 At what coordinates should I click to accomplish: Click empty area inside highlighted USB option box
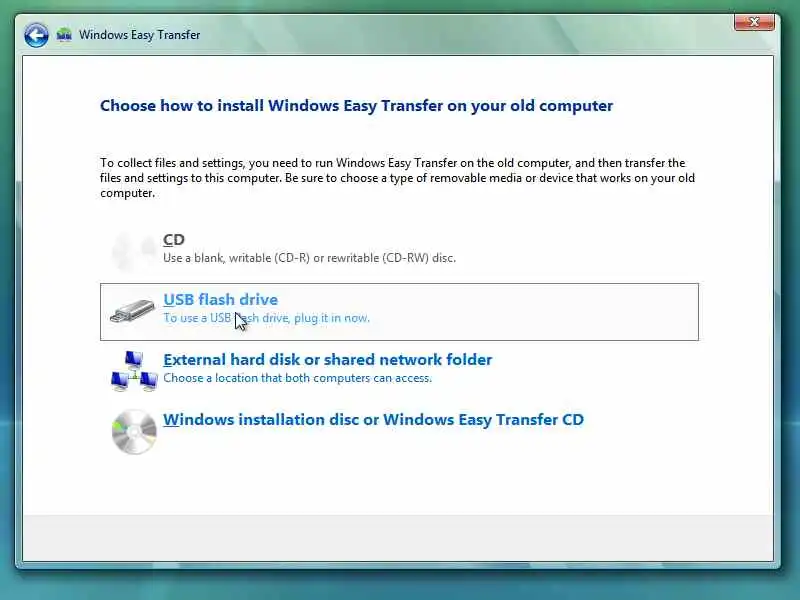tap(536, 312)
